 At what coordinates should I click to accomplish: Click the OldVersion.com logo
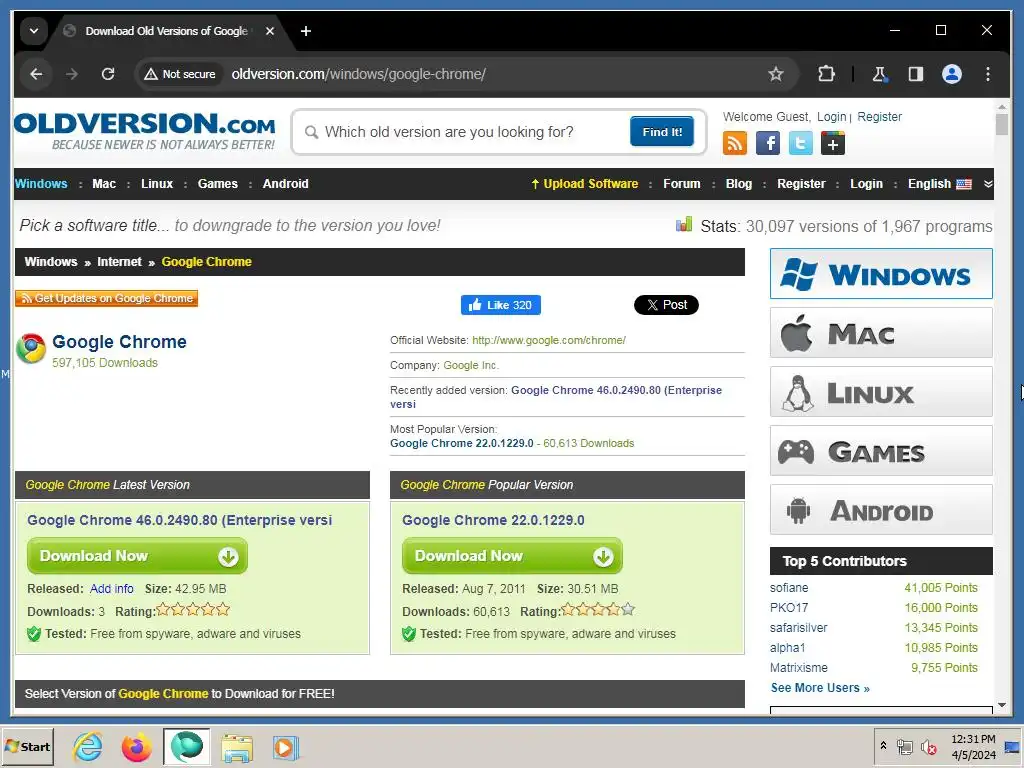144,131
